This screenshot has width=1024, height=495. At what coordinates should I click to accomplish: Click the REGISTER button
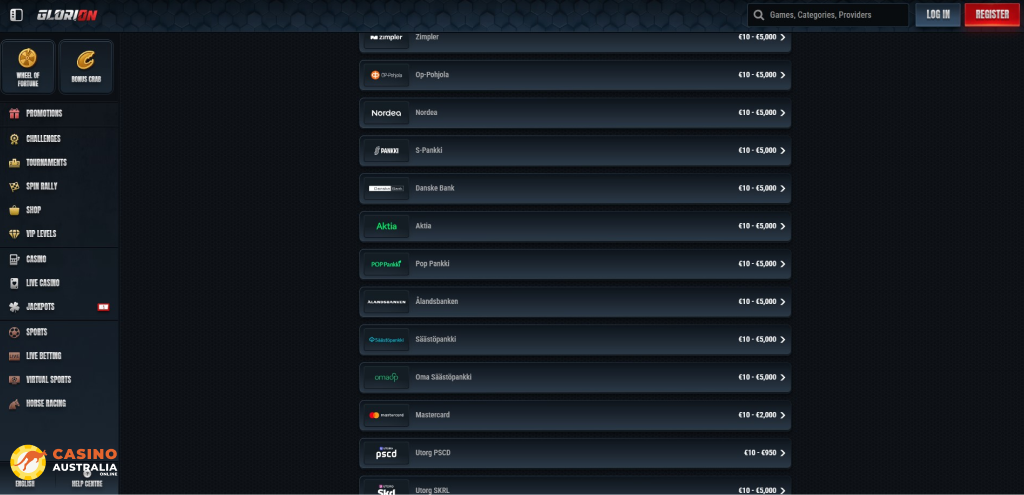coord(992,14)
